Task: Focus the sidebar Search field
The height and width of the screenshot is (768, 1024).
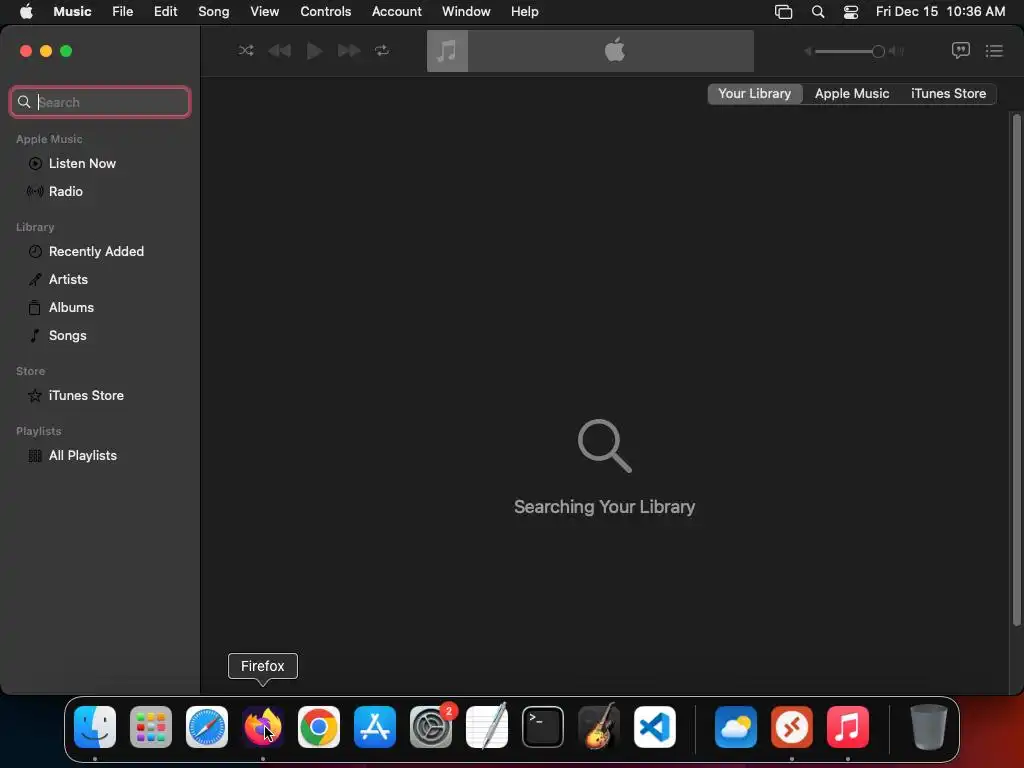Action: click(x=100, y=102)
